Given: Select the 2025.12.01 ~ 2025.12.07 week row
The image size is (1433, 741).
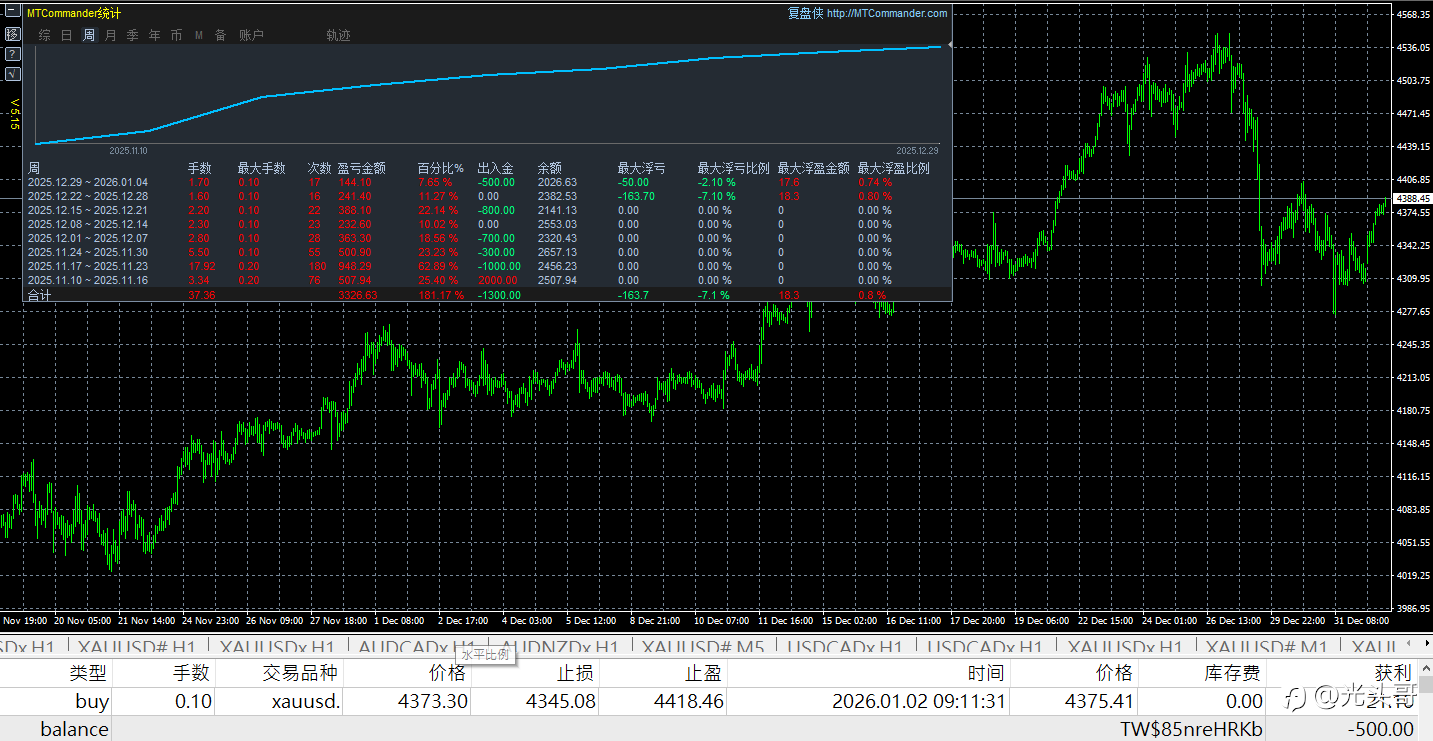Looking at the screenshot, I should [x=487, y=238].
